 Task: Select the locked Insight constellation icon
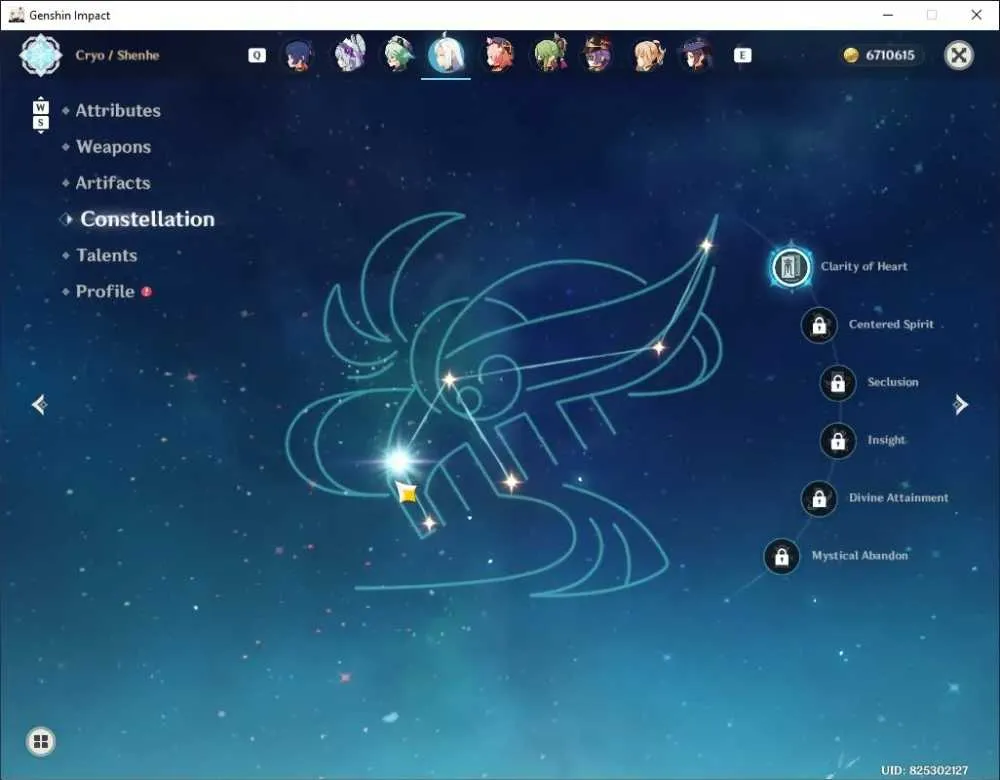coord(837,441)
